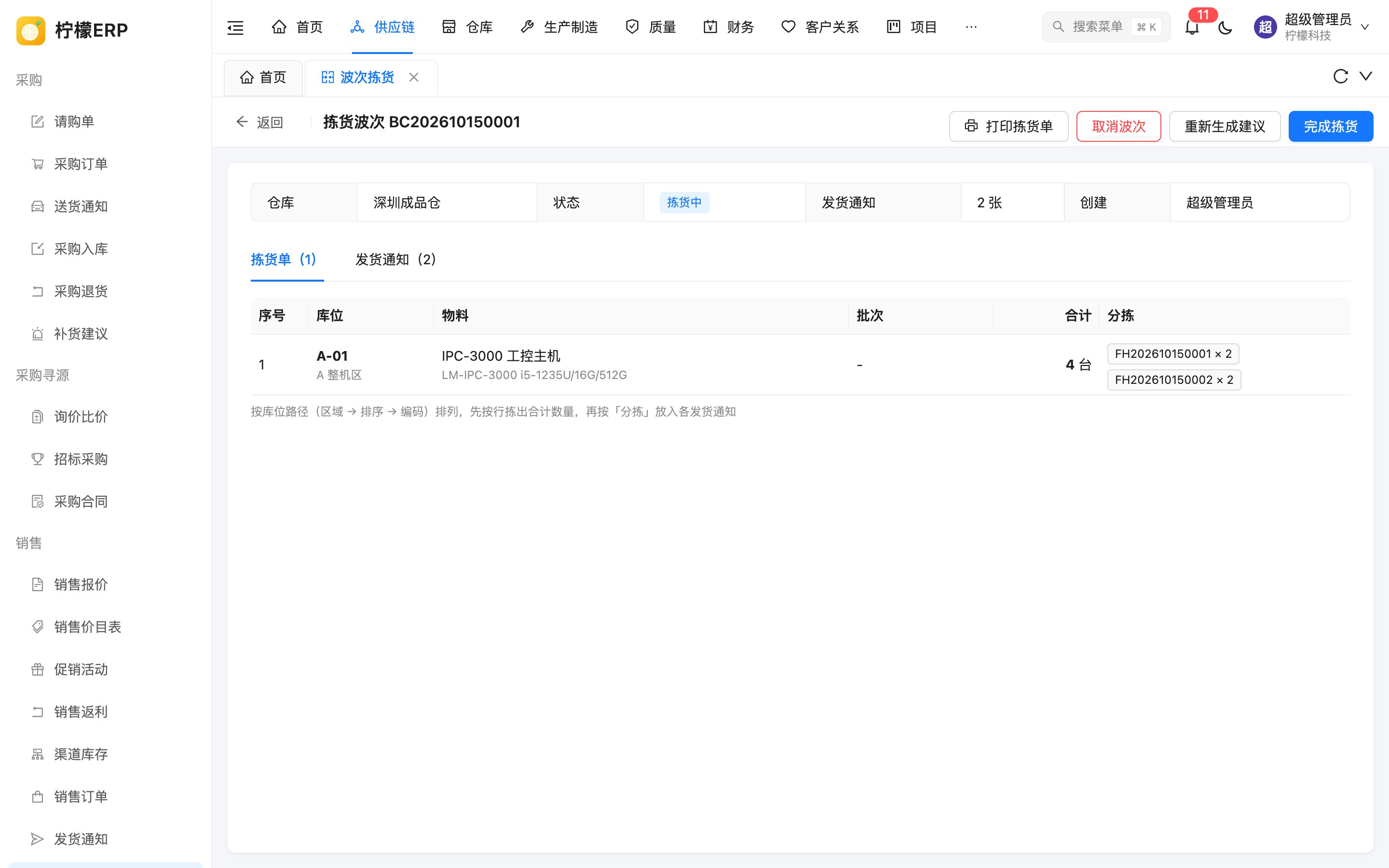Focus the 搜索菜单 search field

click(1105, 27)
